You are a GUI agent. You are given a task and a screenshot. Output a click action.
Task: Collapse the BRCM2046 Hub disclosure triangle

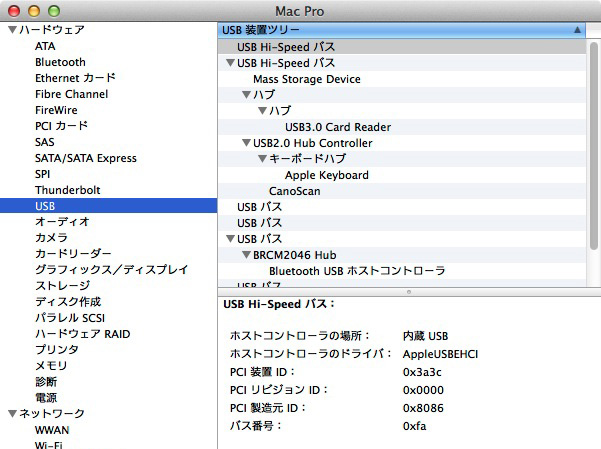pyautogui.click(x=246, y=255)
